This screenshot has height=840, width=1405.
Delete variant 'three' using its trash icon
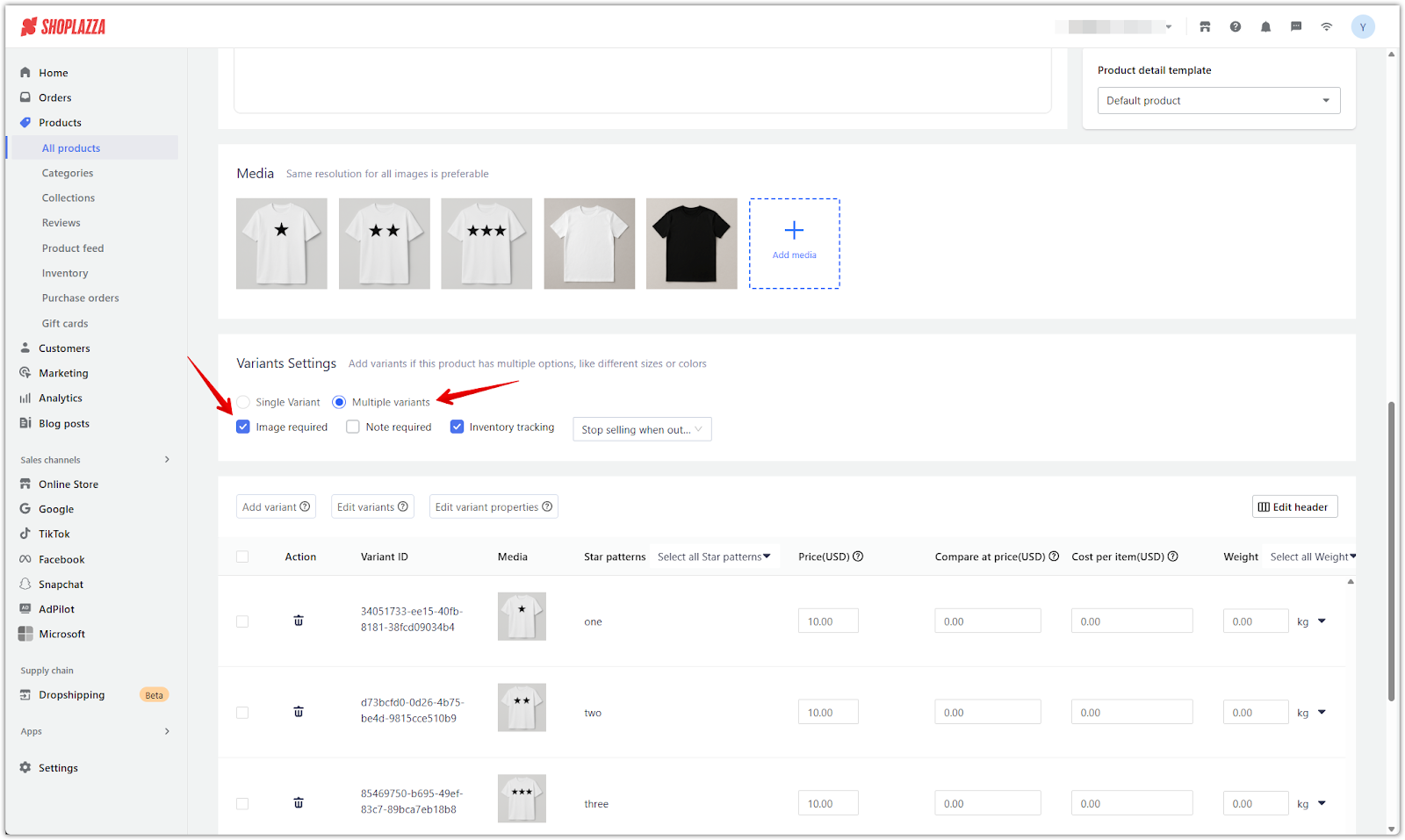pos(299,803)
